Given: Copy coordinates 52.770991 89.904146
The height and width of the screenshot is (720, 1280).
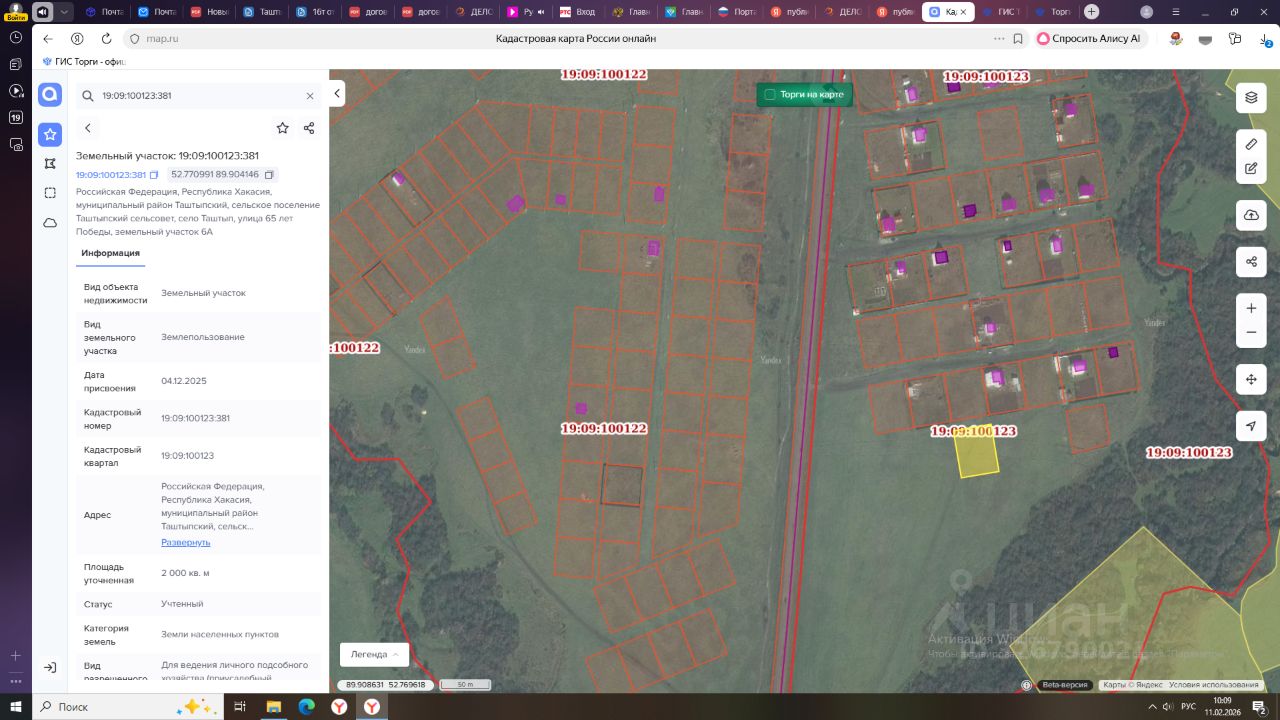Looking at the screenshot, I should [269, 175].
